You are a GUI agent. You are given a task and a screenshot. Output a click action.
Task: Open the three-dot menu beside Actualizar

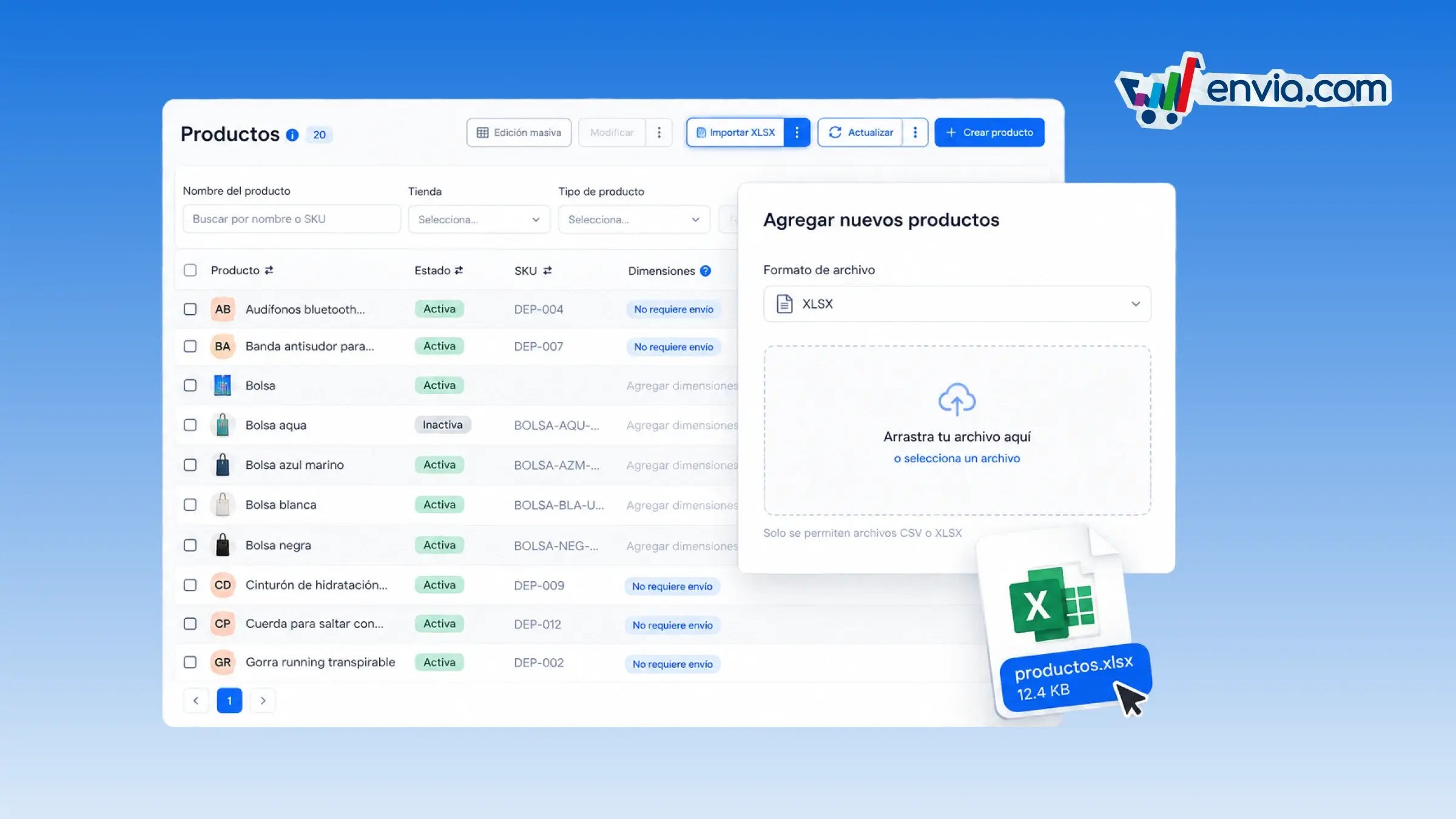915,132
